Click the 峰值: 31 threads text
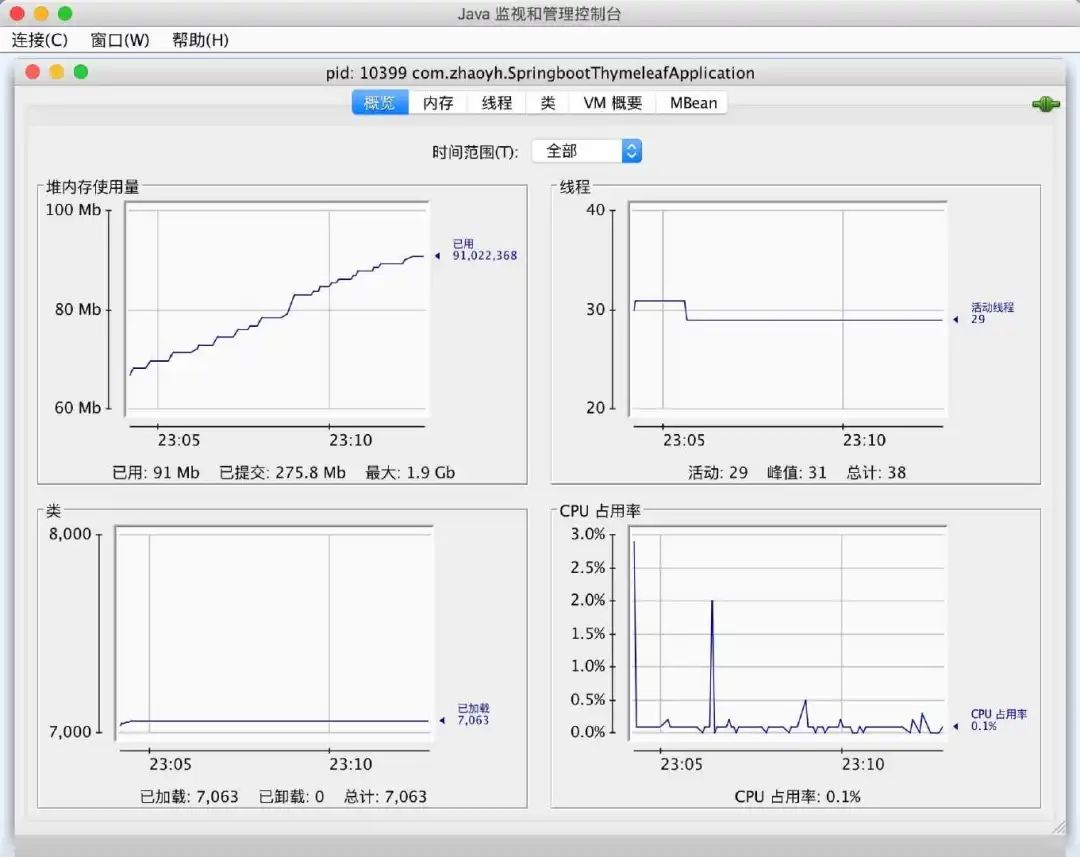Viewport: 1080px width, 857px height. (x=796, y=473)
